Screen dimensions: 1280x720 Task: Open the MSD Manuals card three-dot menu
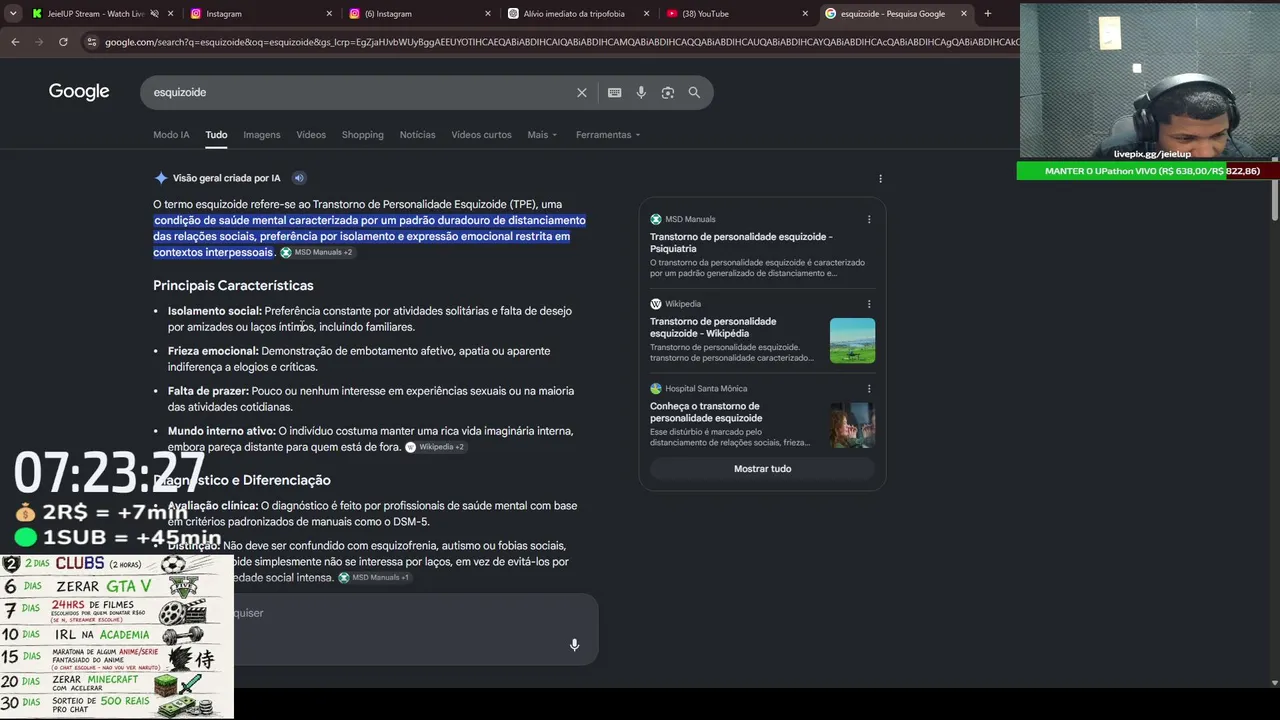click(x=869, y=219)
